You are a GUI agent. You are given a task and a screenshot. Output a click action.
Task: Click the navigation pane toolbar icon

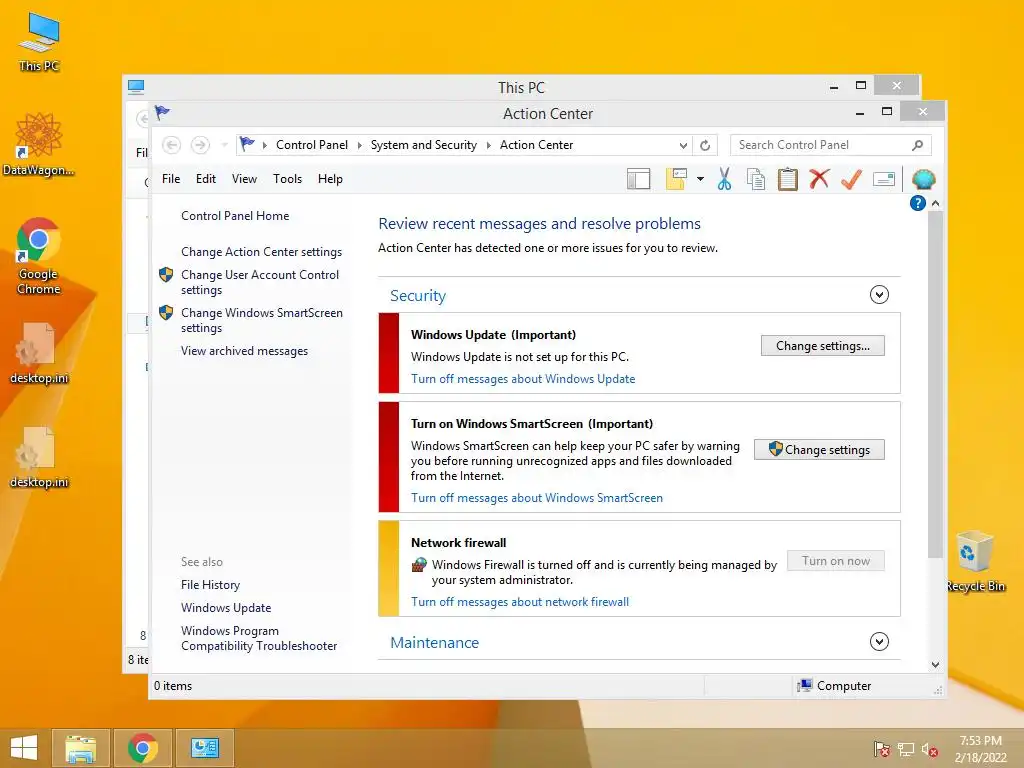638,178
